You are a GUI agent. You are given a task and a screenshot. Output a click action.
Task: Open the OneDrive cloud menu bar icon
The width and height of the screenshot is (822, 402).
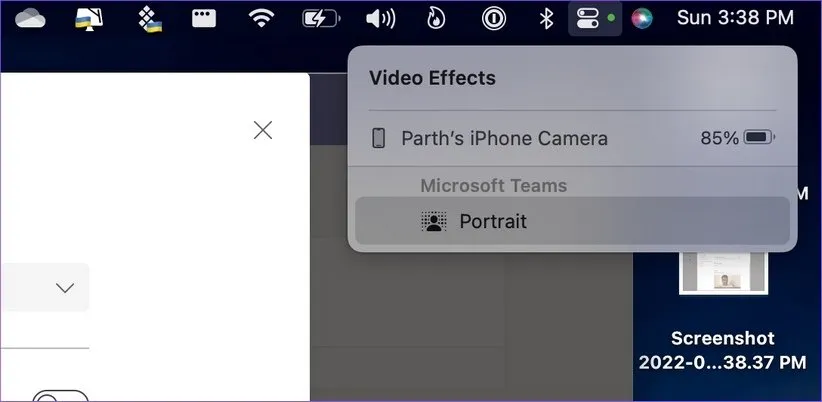tap(30, 19)
